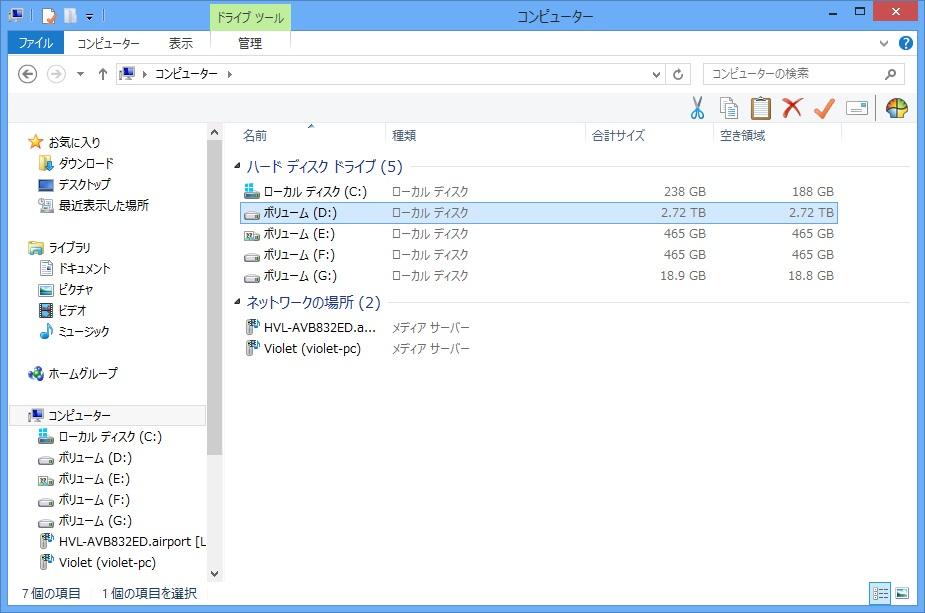Open the quick access toolbar dropdown arrow

click(89, 17)
